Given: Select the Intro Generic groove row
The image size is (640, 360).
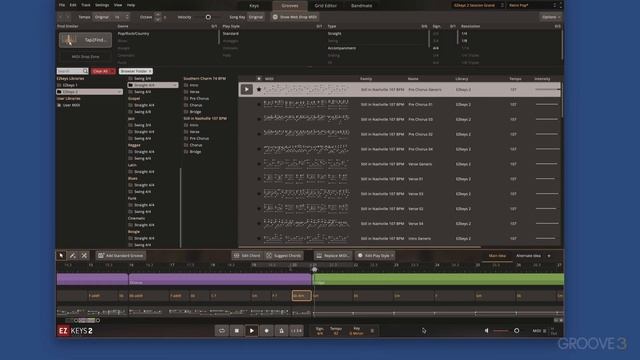Looking at the screenshot, I should (399, 238).
